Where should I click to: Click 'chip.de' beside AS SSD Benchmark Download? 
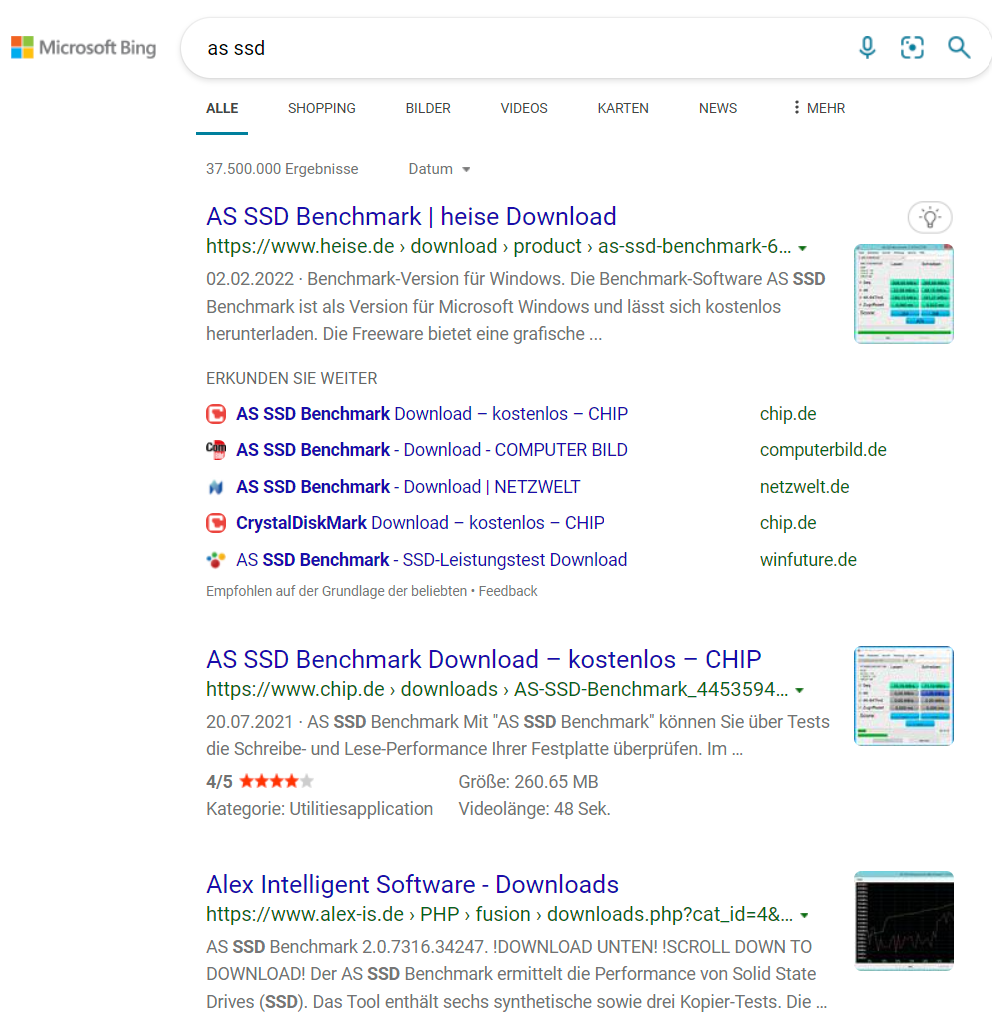pos(788,414)
